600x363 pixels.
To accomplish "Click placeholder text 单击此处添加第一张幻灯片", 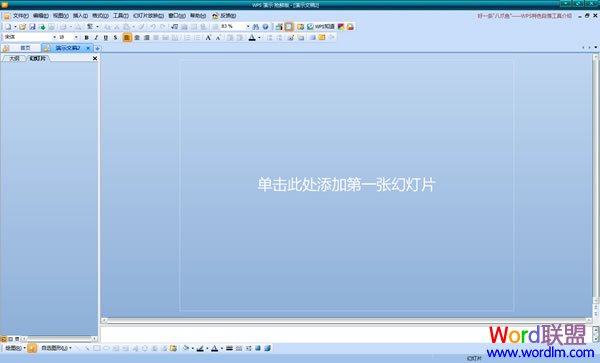I will [x=346, y=185].
